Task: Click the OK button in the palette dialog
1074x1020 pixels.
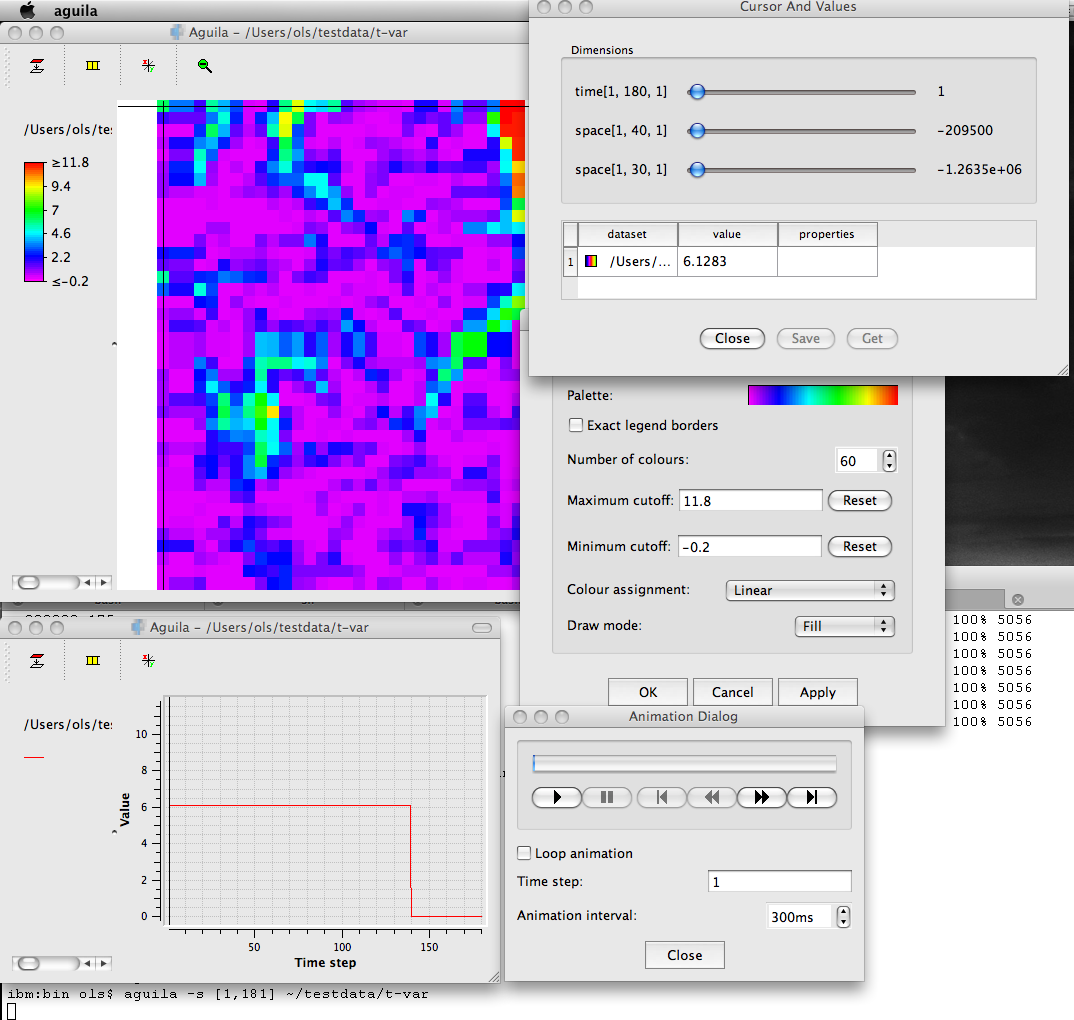Action: (648, 692)
